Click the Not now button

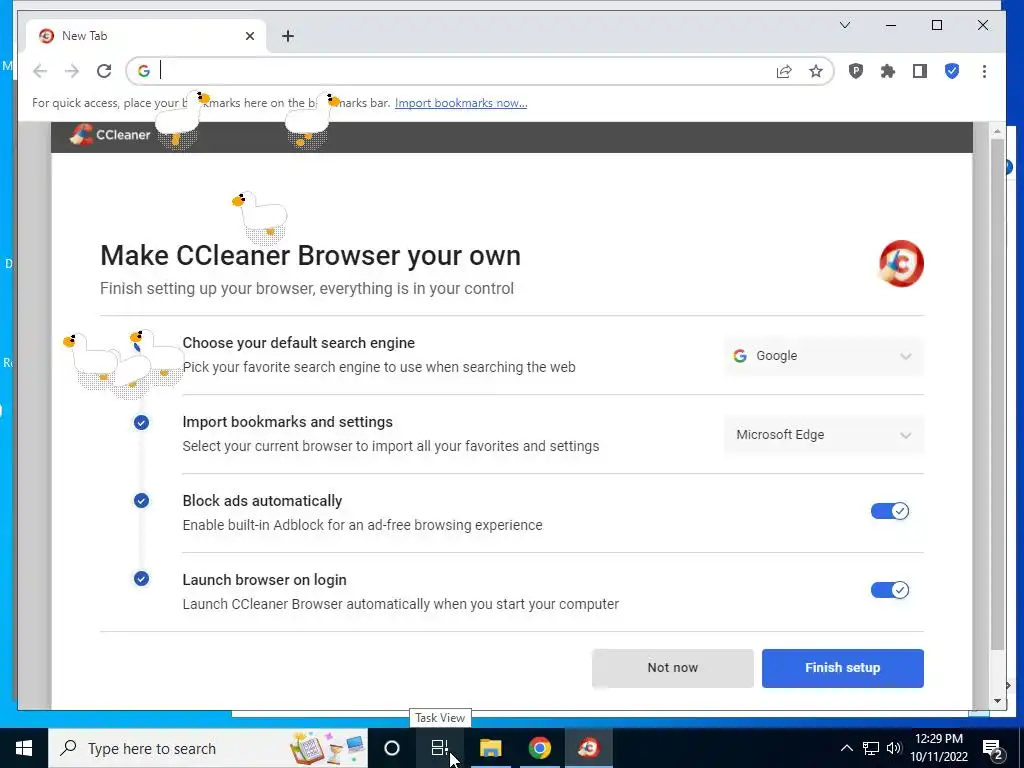tap(673, 668)
